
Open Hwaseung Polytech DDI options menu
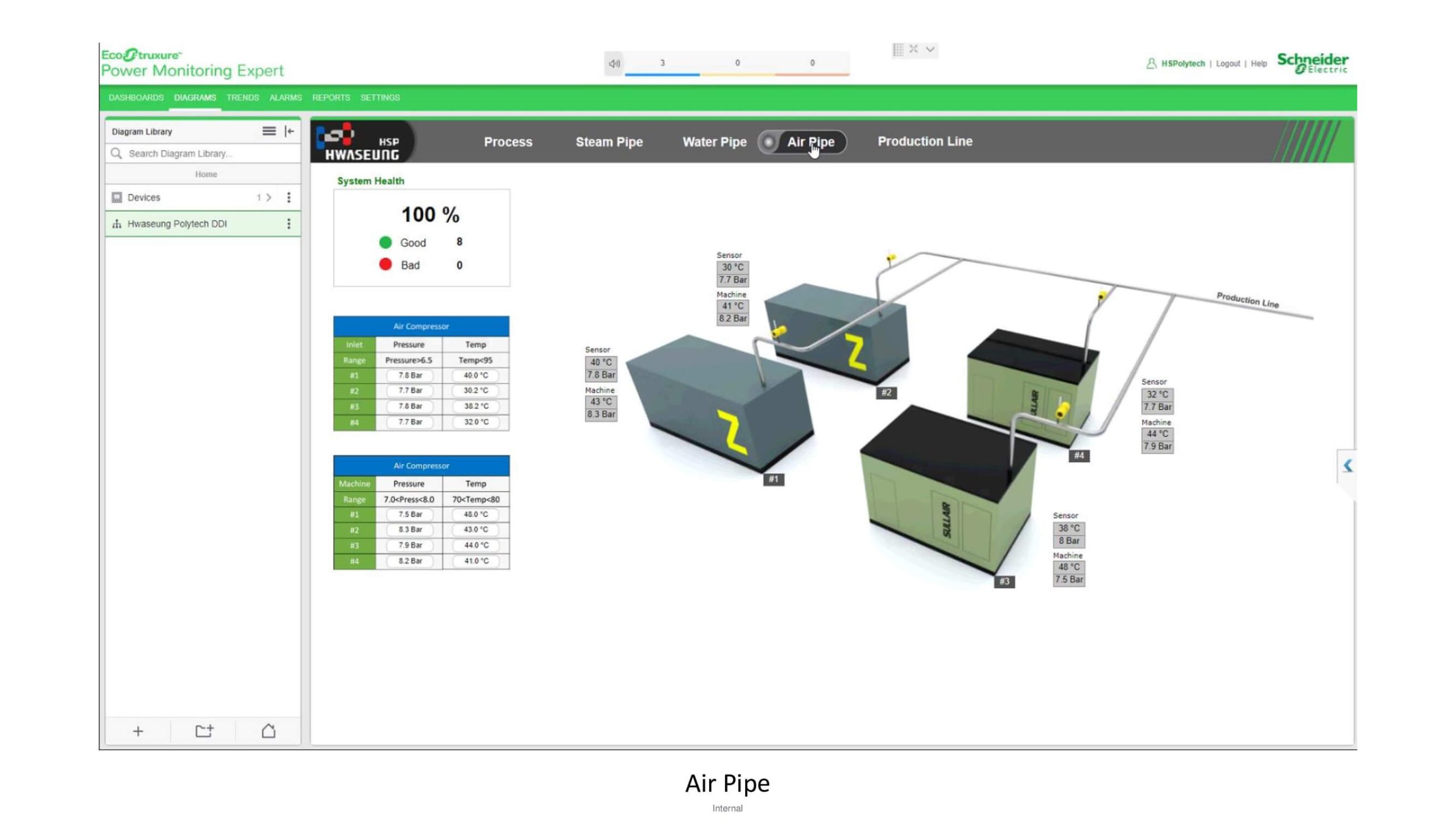point(289,224)
